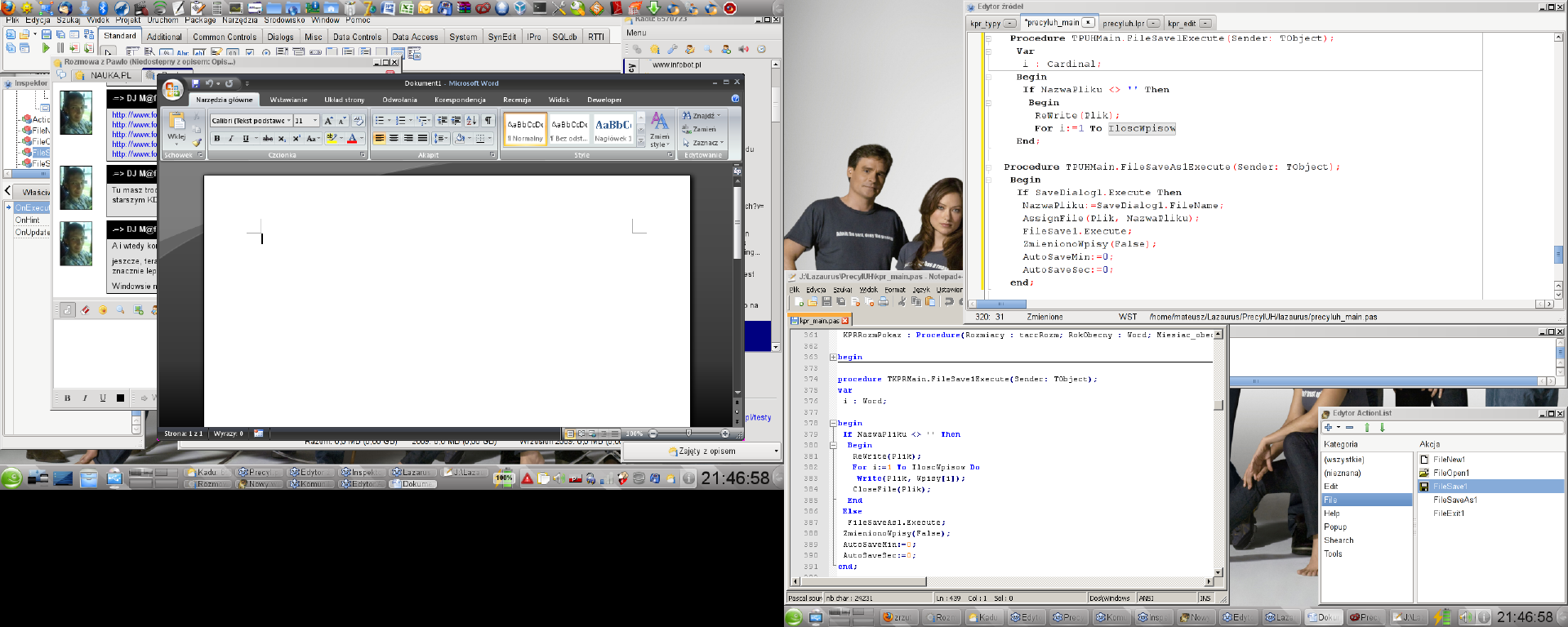The height and width of the screenshot is (627, 1568).
Task: Open Format menu in Notepad++
Action: point(895,290)
